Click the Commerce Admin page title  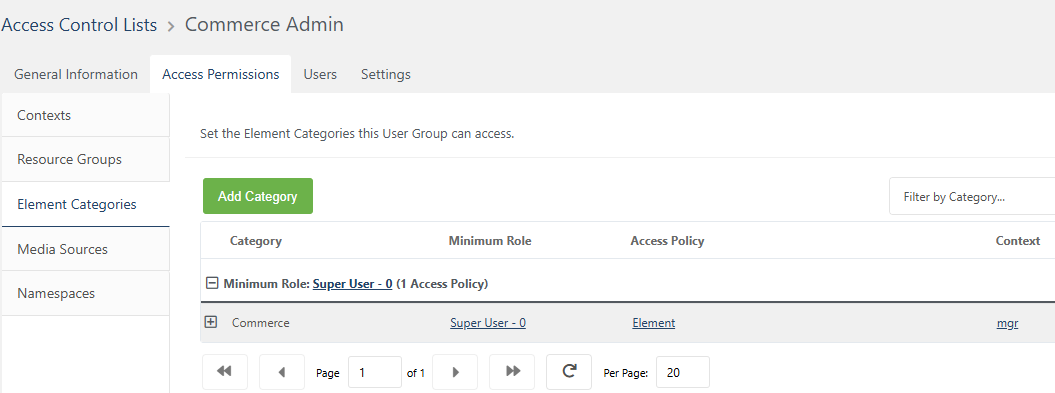pyautogui.click(x=264, y=24)
